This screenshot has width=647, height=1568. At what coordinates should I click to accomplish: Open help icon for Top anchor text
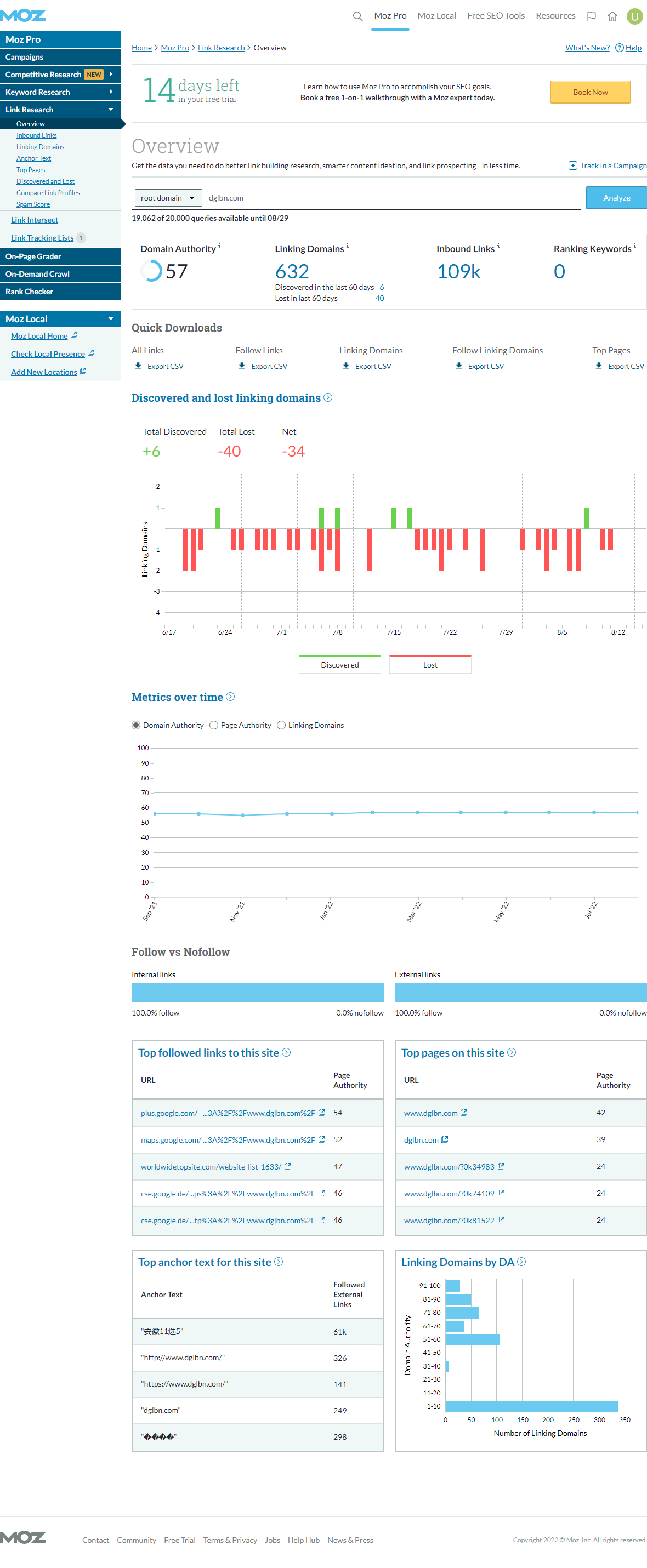(x=279, y=1262)
